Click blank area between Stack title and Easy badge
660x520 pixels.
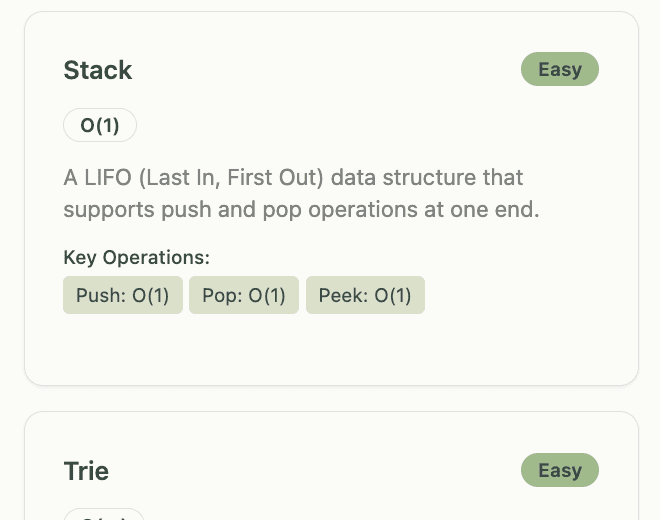330,70
